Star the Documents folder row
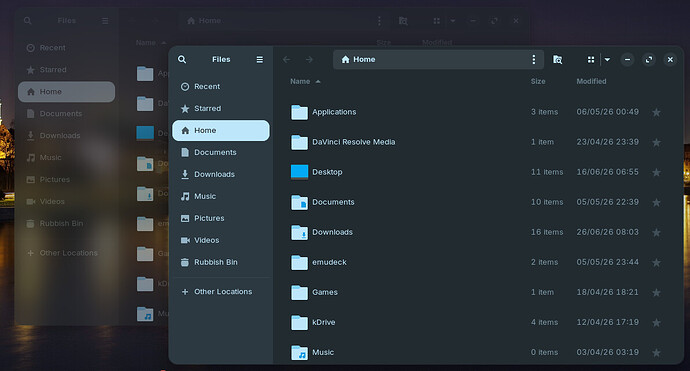The height and width of the screenshot is (371, 690). pos(656,202)
